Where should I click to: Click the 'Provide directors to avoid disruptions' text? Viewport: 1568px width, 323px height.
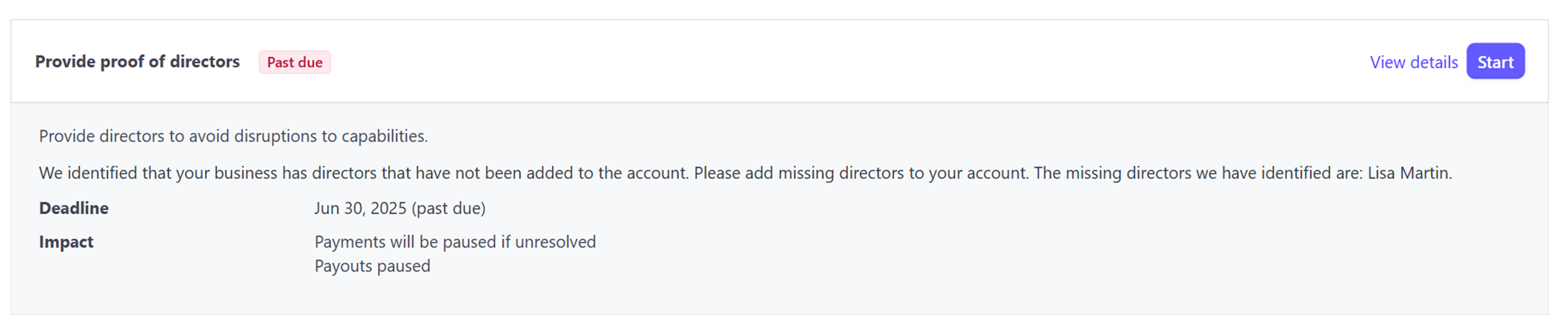point(233,136)
